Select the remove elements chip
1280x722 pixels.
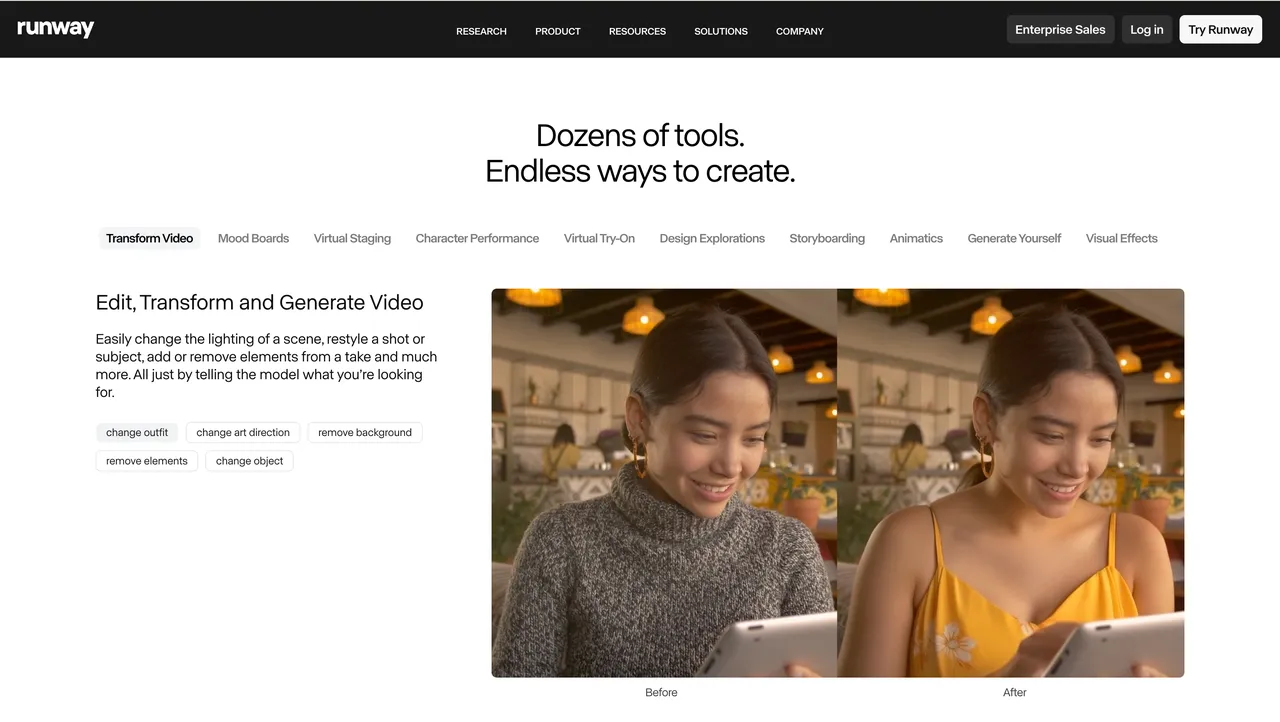tap(147, 461)
